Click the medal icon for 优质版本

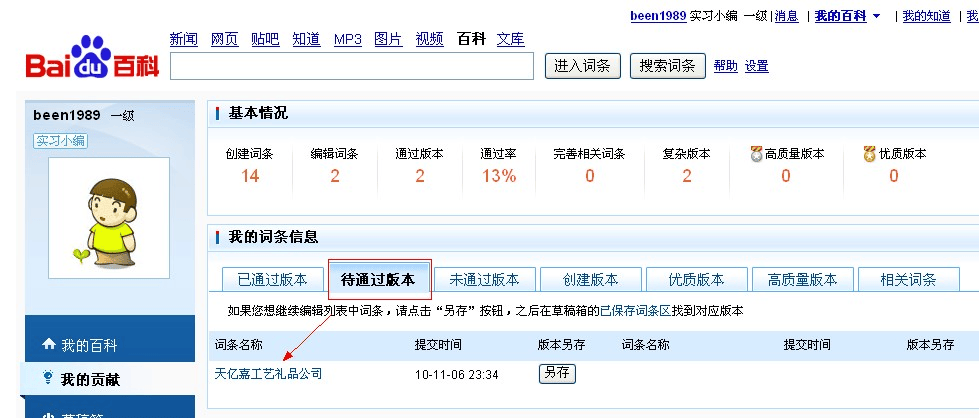coord(870,154)
